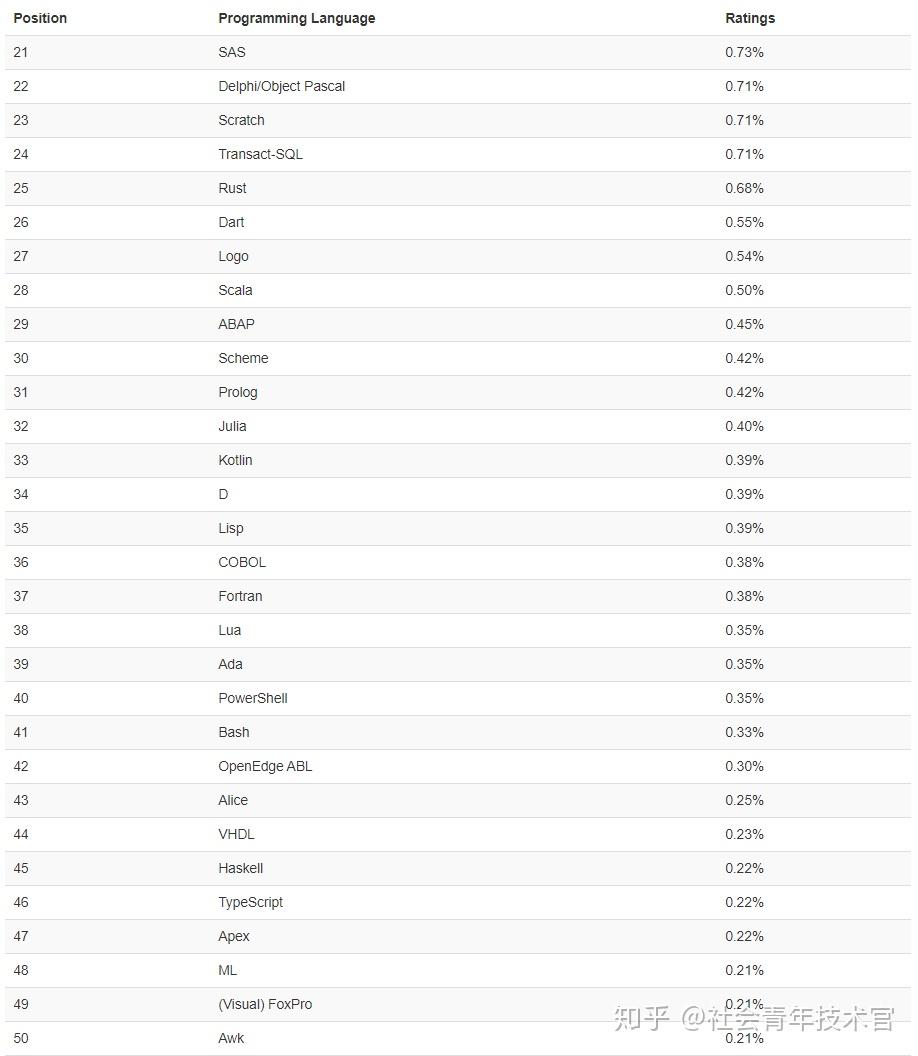
Task: Click the Position column header
Action: pyautogui.click(x=40, y=18)
